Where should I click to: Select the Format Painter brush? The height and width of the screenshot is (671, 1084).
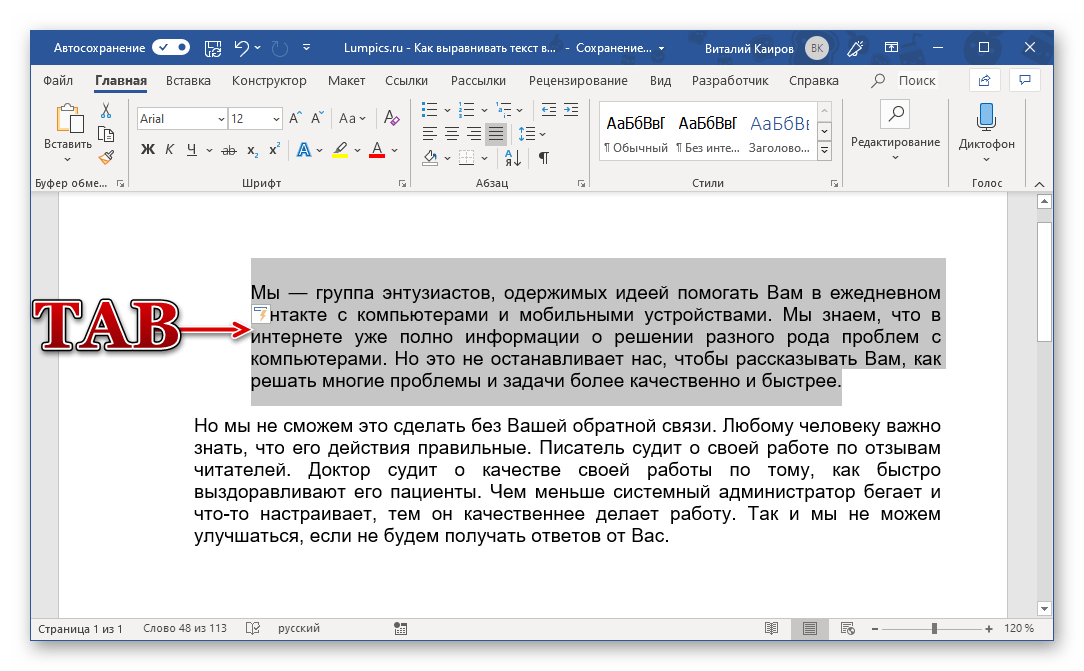tap(106, 156)
